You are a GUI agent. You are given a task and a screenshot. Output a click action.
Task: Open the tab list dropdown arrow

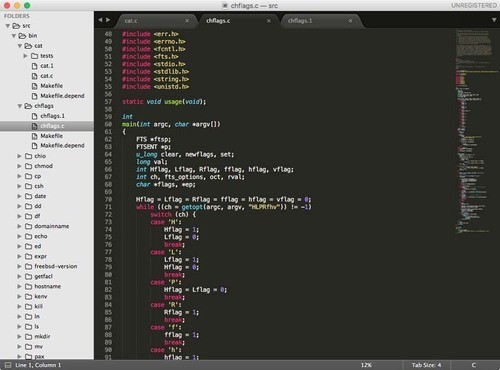(494, 20)
